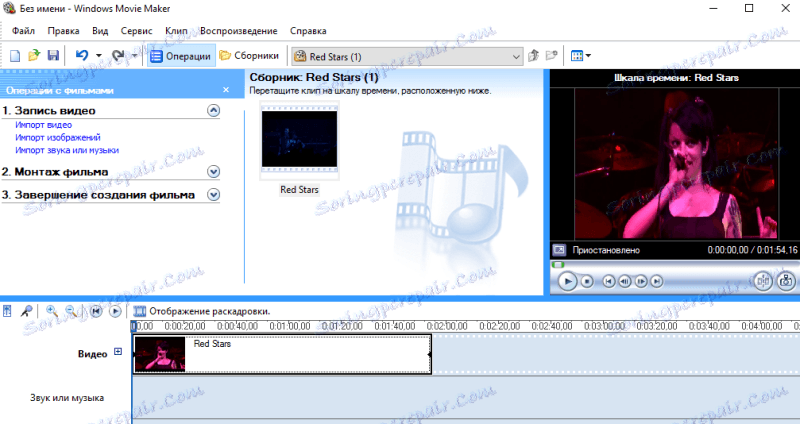Screen dimensions: 800x424
Task: Open narrate timeline microphone tool
Action: click(26, 311)
